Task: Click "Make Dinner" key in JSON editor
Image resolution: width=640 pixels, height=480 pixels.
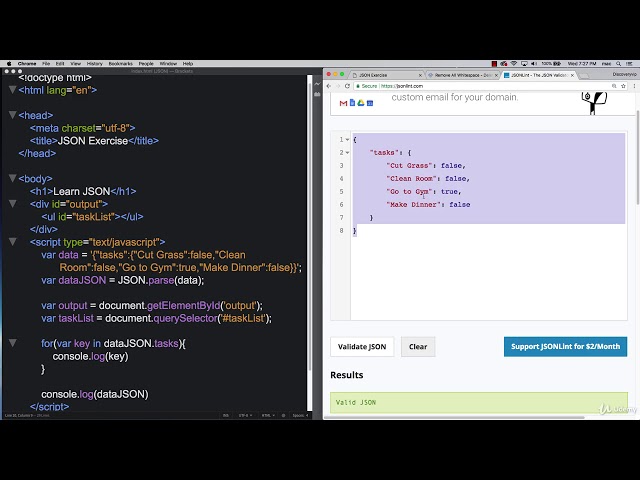Action: (413, 204)
